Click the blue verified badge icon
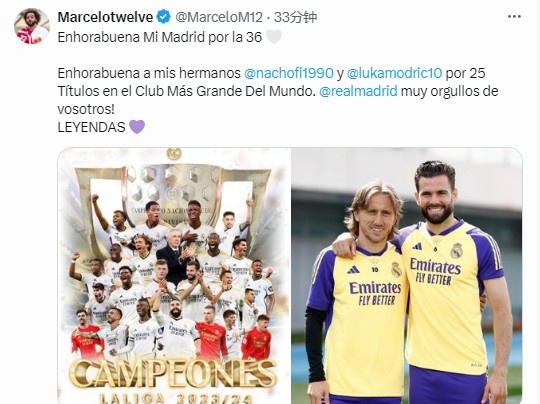Image resolution: width=540 pixels, height=404 pixels. [164, 17]
